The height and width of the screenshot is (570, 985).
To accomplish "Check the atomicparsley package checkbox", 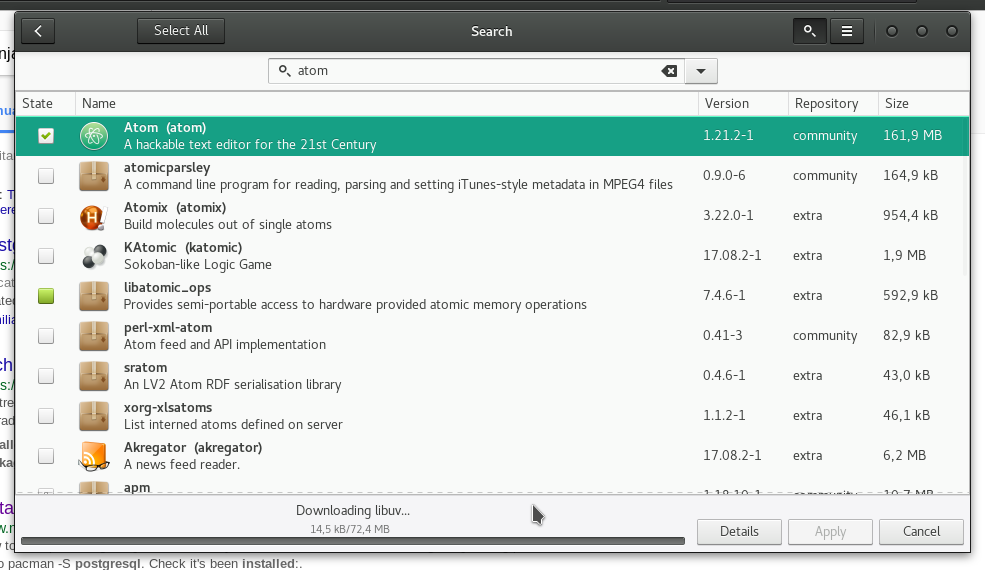I will point(46,176).
